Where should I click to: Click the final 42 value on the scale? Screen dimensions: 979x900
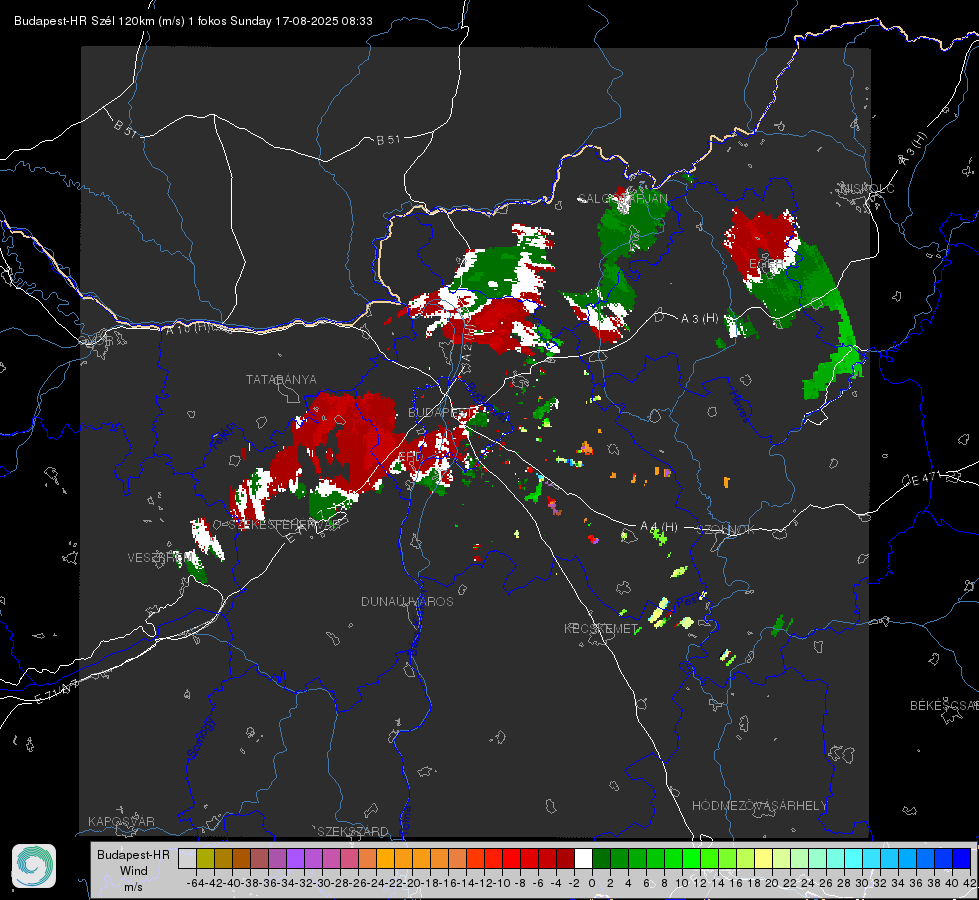(x=969, y=883)
